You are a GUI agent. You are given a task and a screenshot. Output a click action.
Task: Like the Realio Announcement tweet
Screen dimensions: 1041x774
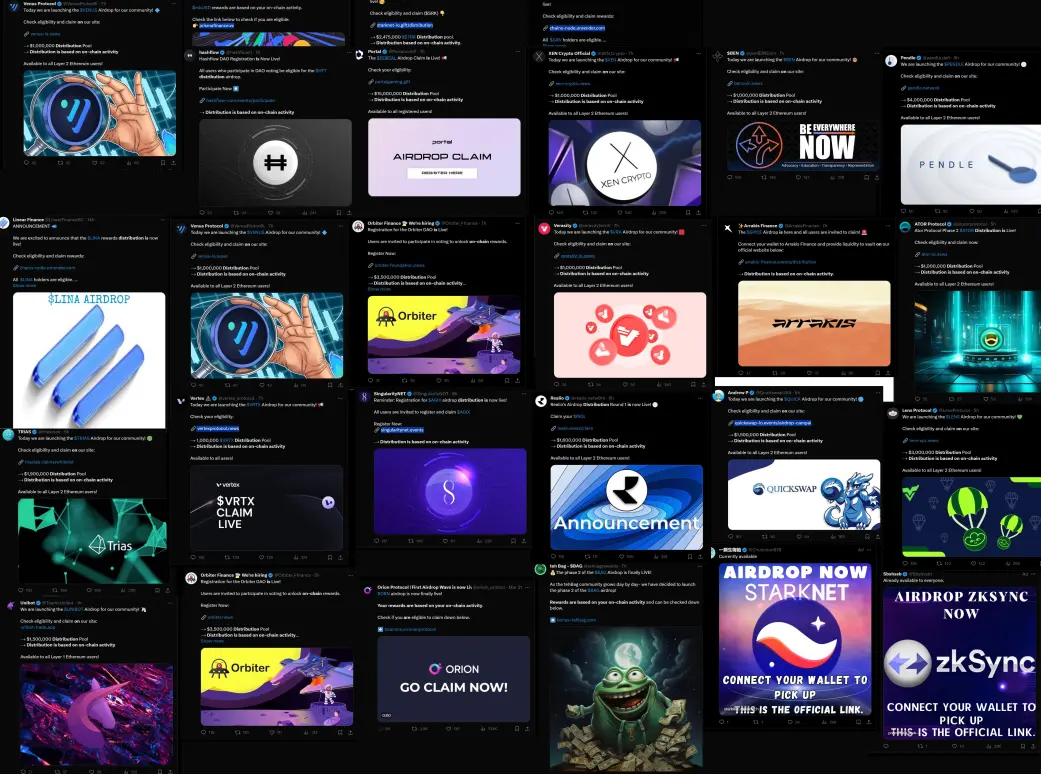621,556
